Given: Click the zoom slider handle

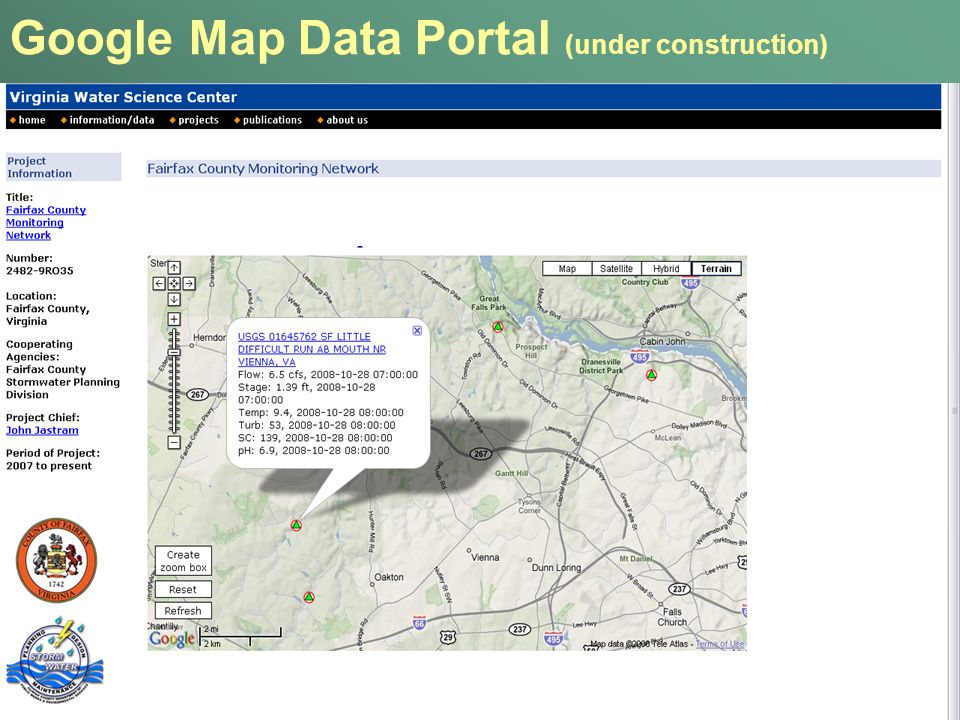Looking at the screenshot, I should [x=174, y=353].
